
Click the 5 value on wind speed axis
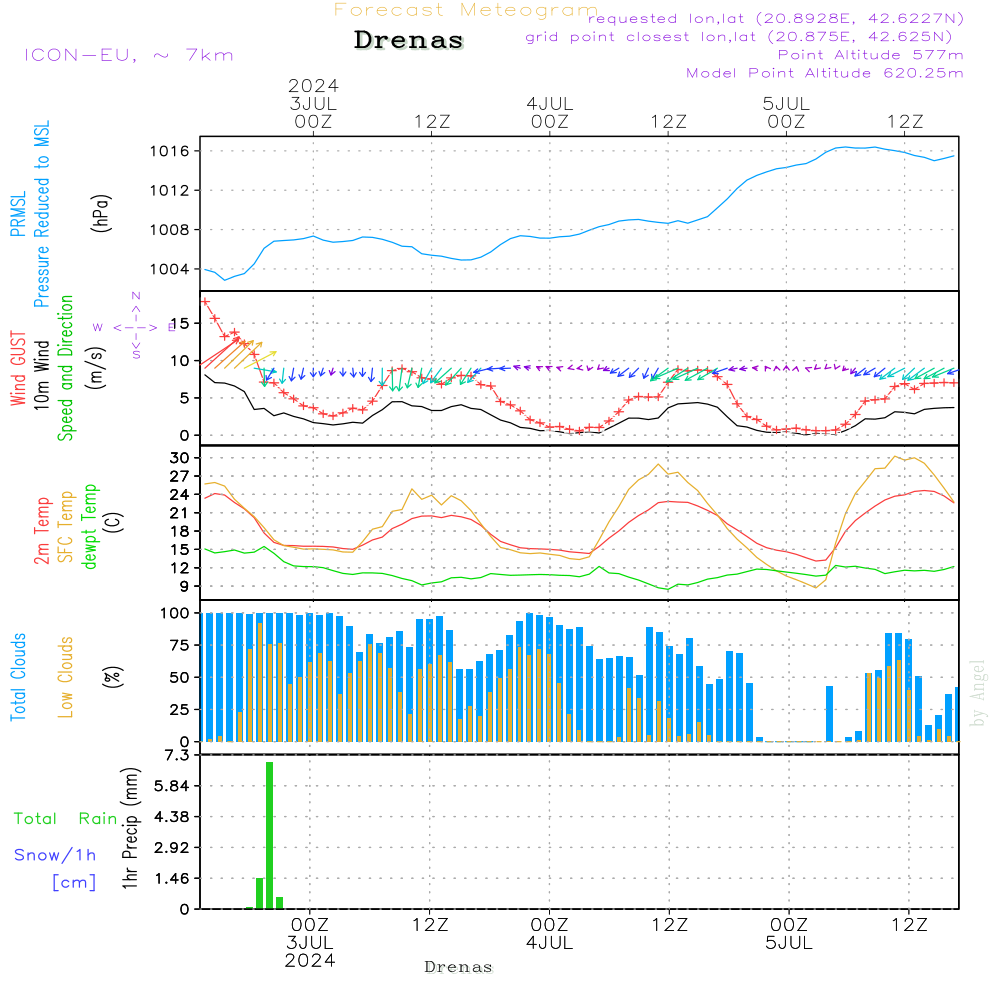click(185, 398)
